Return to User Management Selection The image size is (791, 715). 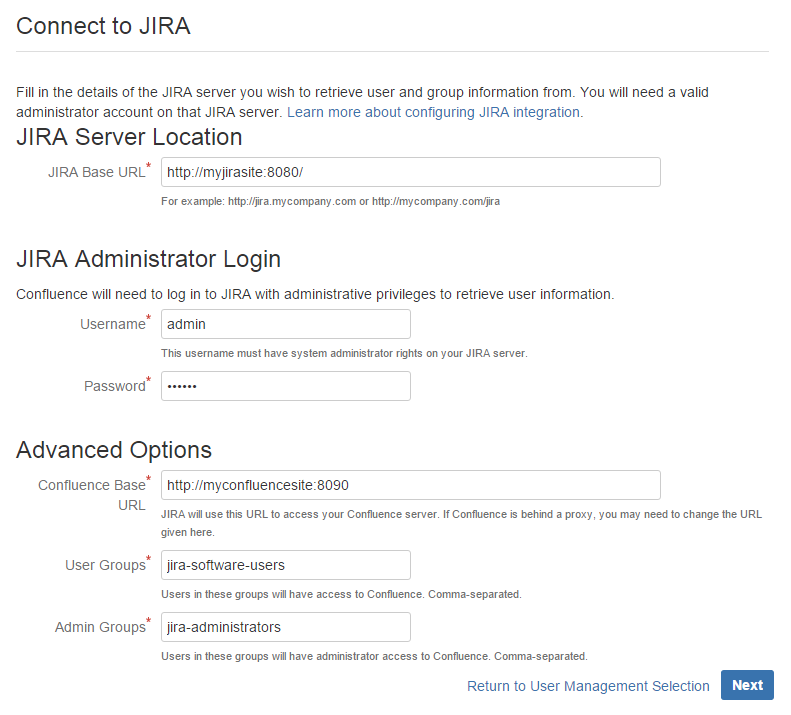[588, 686]
